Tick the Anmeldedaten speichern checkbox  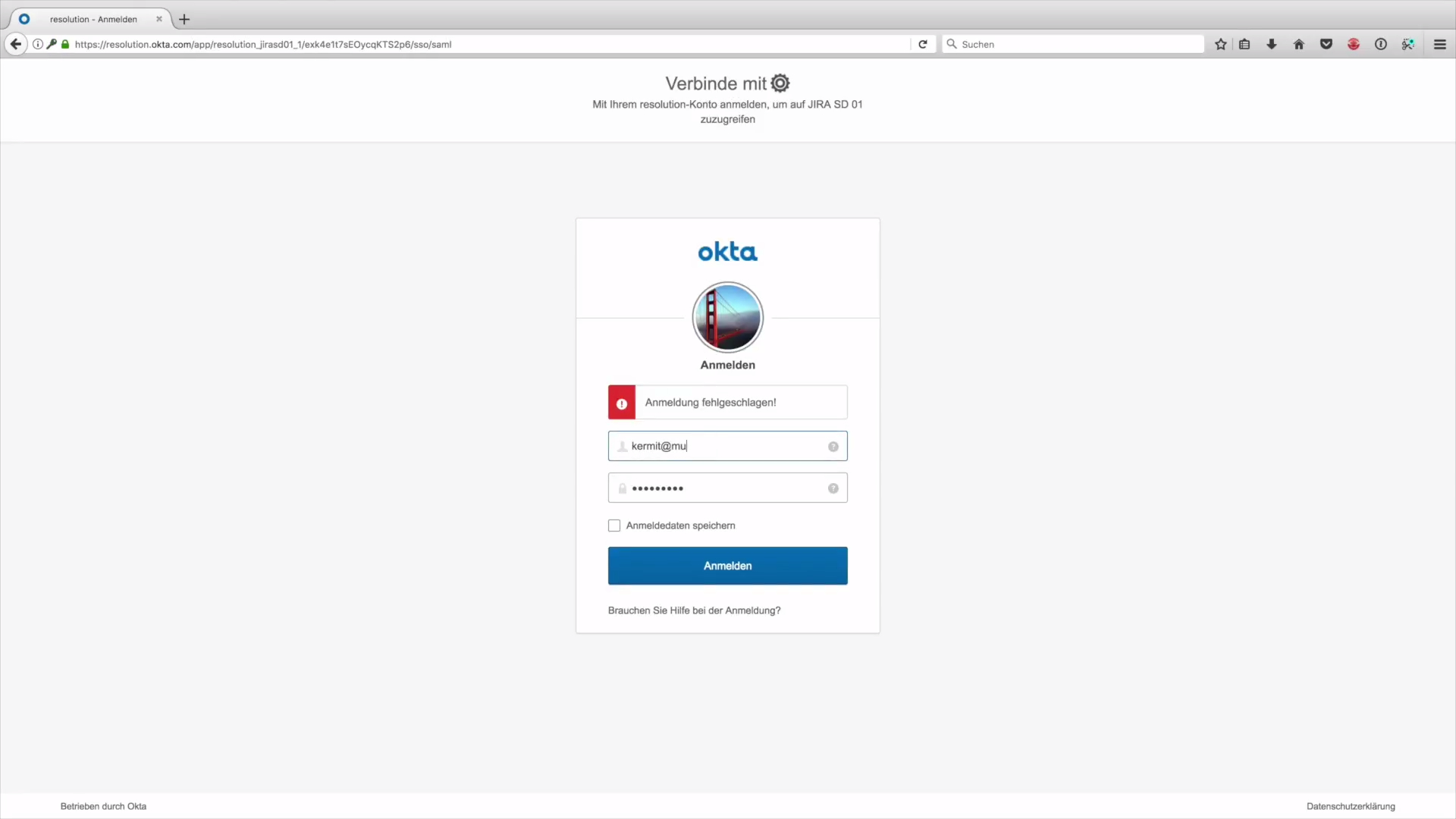(x=614, y=526)
